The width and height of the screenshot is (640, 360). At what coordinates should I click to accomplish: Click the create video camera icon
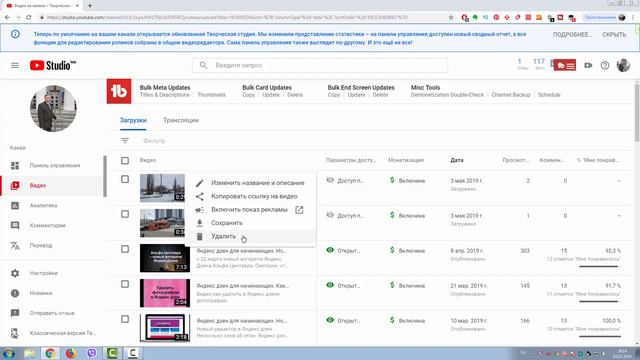[588, 65]
